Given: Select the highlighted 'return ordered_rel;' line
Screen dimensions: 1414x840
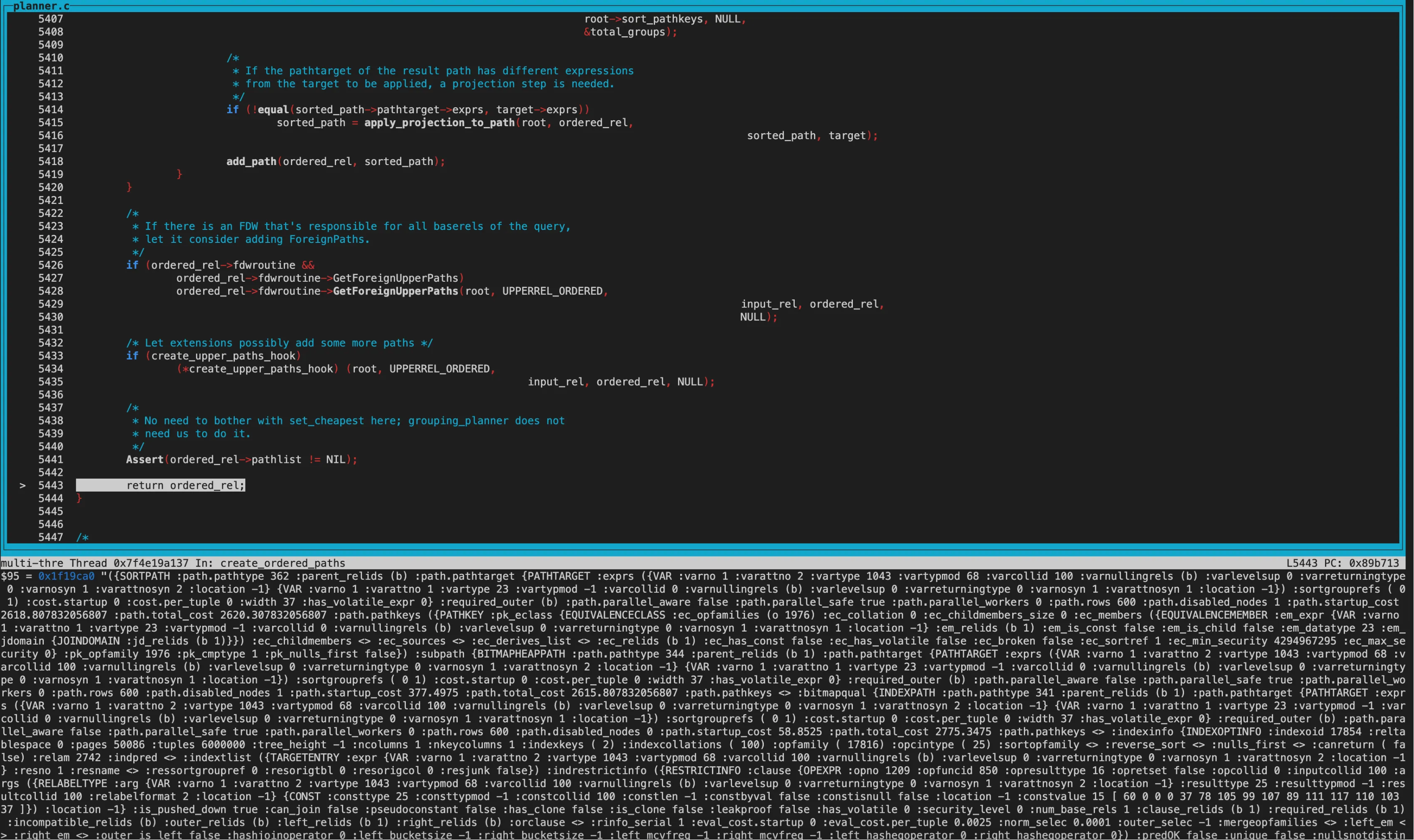Looking at the screenshot, I should 160,485.
